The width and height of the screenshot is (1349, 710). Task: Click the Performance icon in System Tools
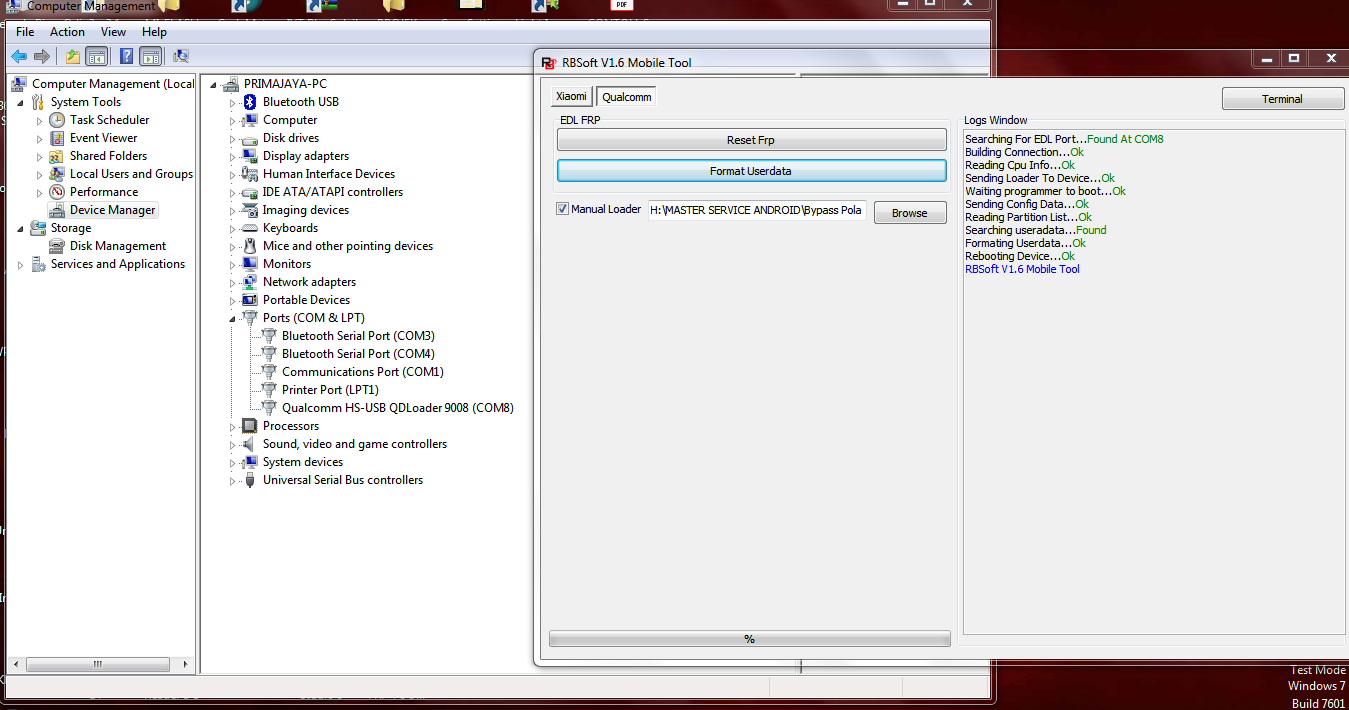[57, 192]
